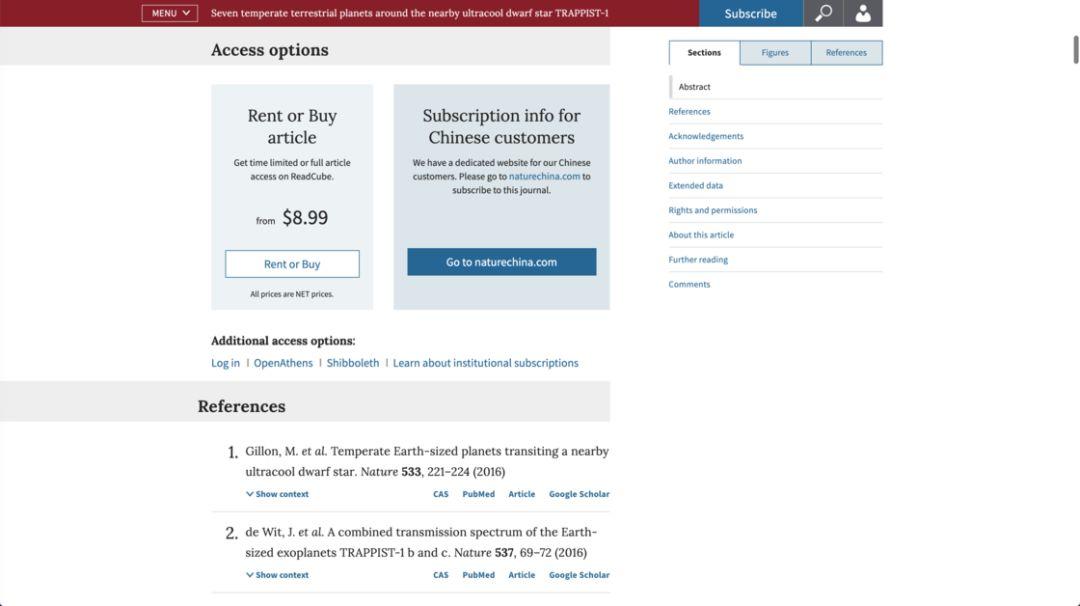1080x606 pixels.
Task: Open the Log in link
Action: [x=225, y=363]
